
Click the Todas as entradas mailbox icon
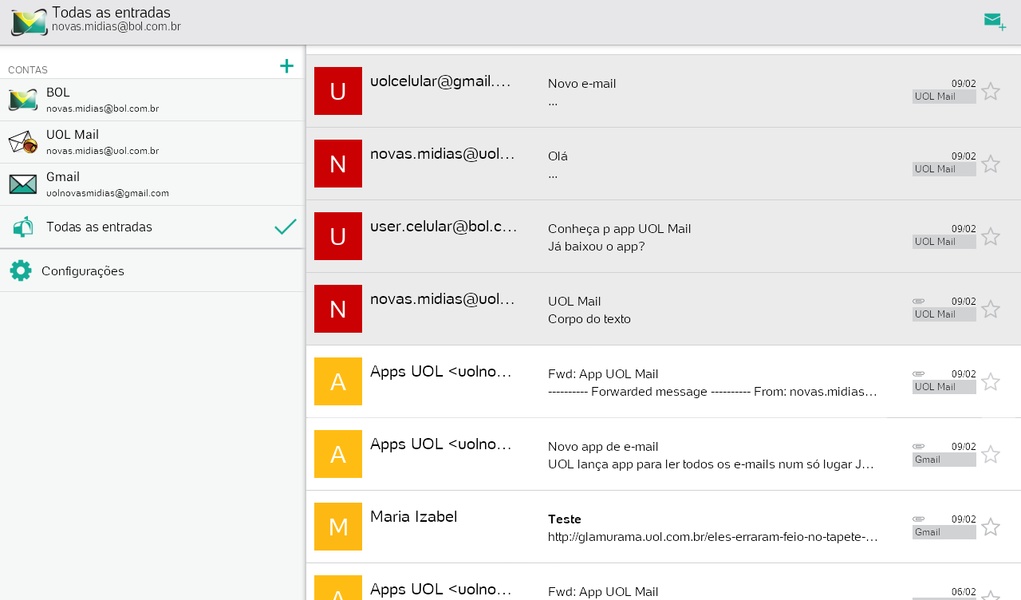pos(23,227)
